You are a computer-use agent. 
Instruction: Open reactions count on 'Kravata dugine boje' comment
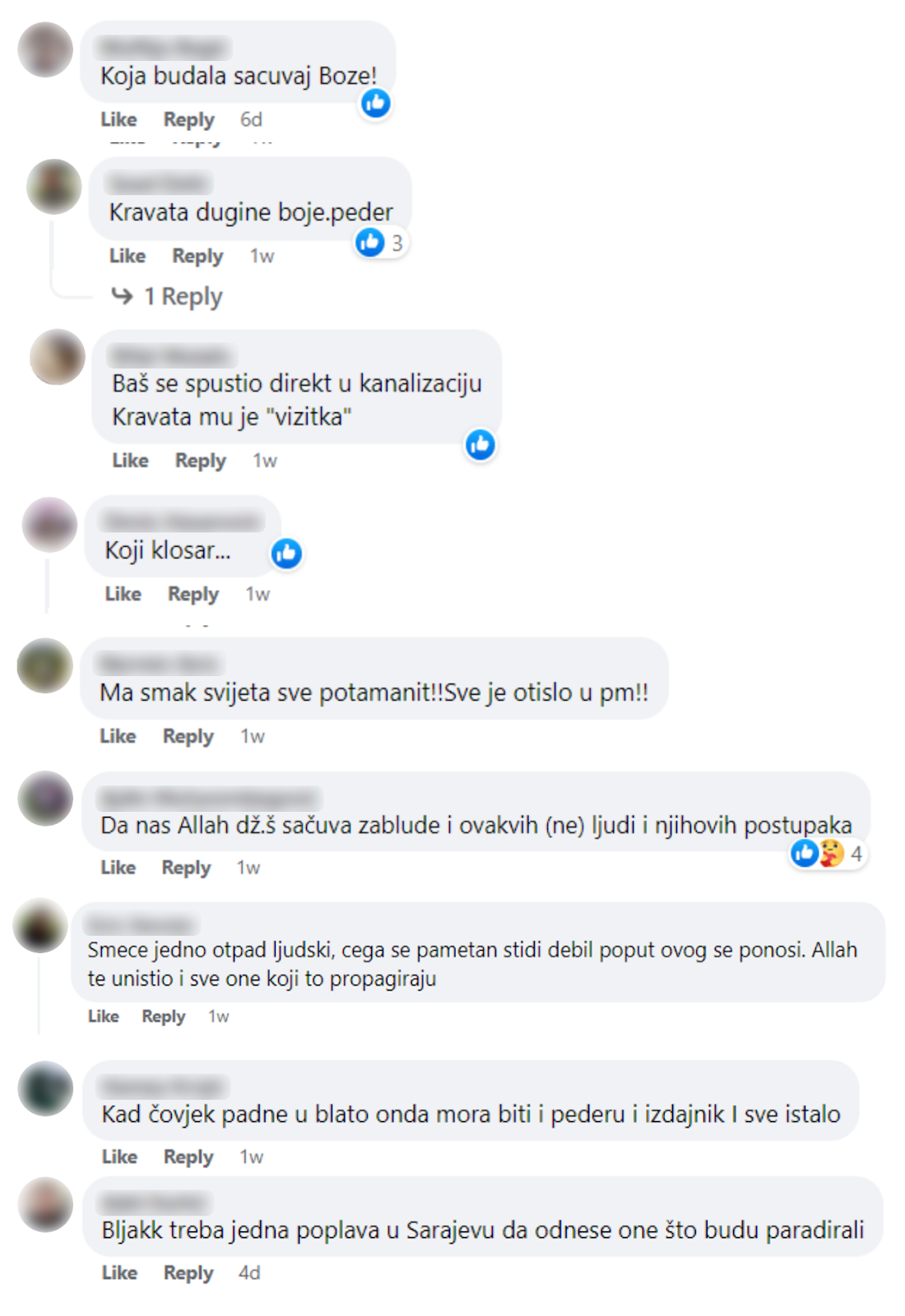point(381,243)
